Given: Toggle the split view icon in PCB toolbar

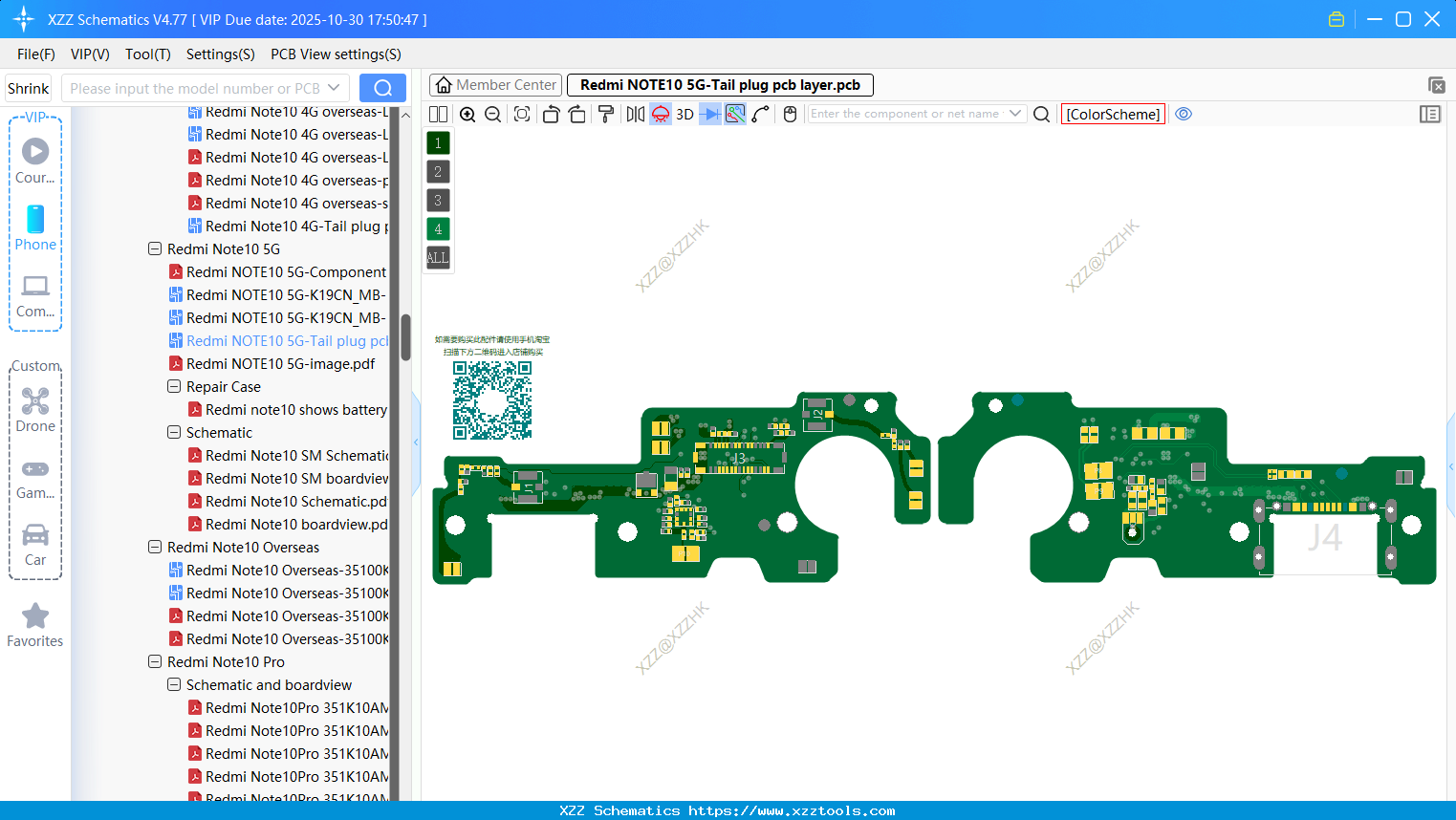Looking at the screenshot, I should [439, 115].
